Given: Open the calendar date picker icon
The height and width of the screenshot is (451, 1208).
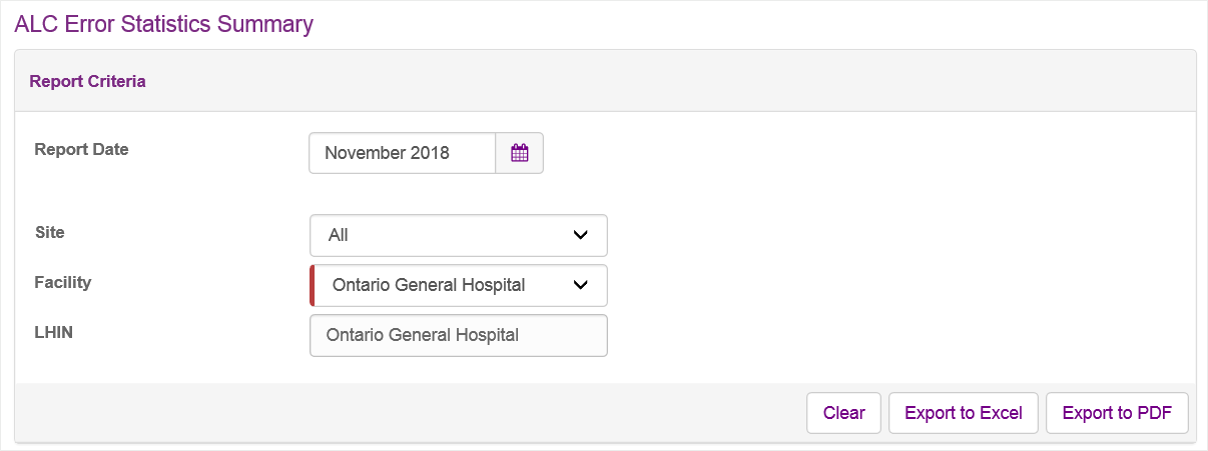Looking at the screenshot, I should (x=519, y=153).
